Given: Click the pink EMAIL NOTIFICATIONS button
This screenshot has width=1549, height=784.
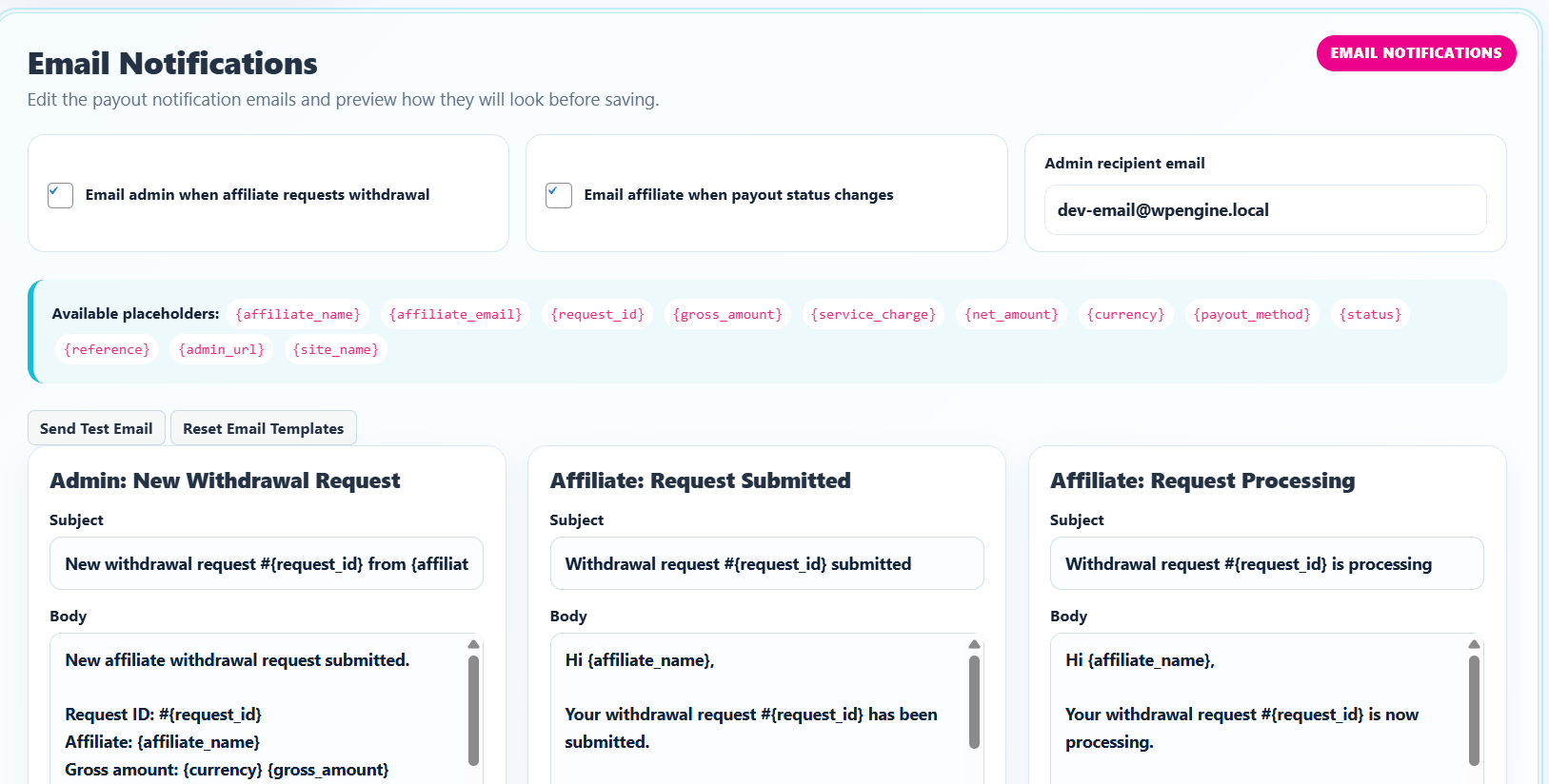Looking at the screenshot, I should 1416,53.
